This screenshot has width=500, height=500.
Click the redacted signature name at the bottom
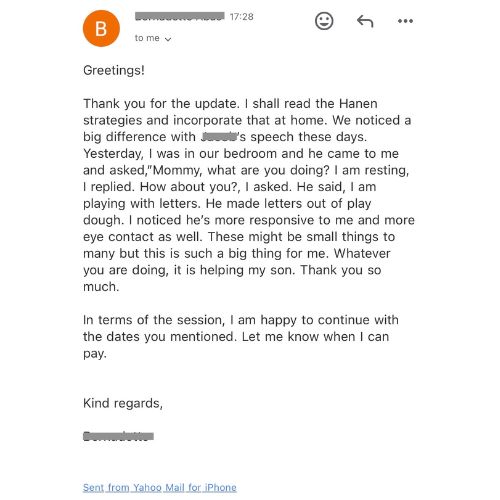[118, 436]
